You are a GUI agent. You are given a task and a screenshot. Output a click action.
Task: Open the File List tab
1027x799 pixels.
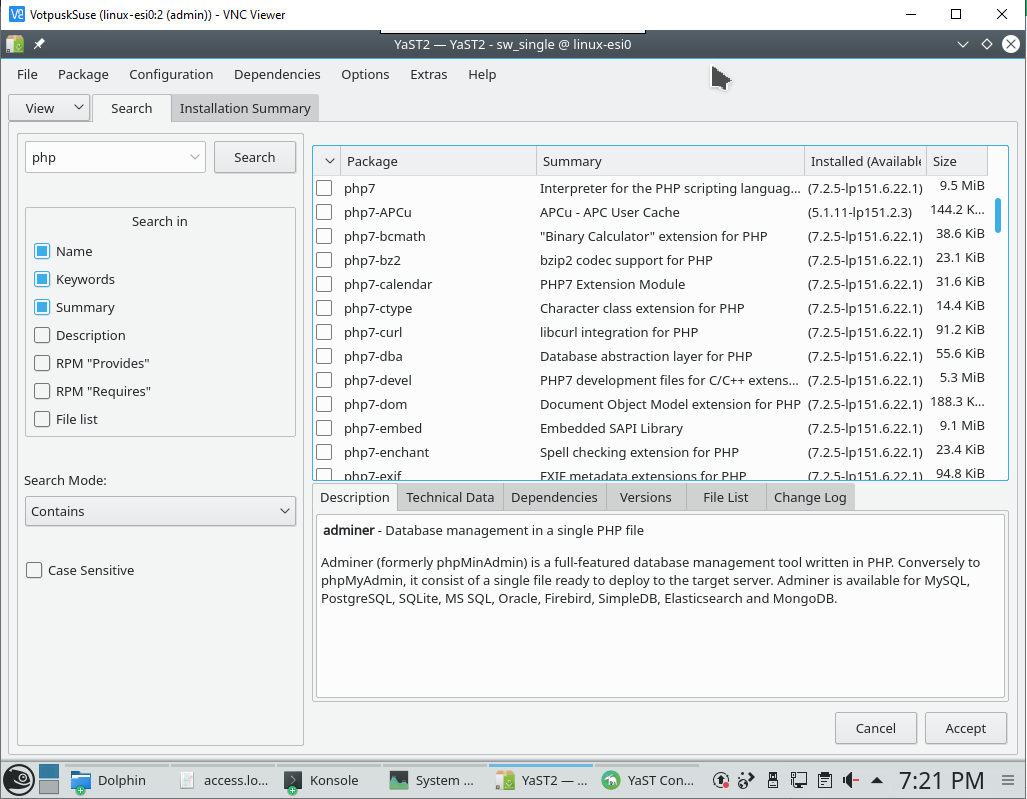(x=726, y=497)
